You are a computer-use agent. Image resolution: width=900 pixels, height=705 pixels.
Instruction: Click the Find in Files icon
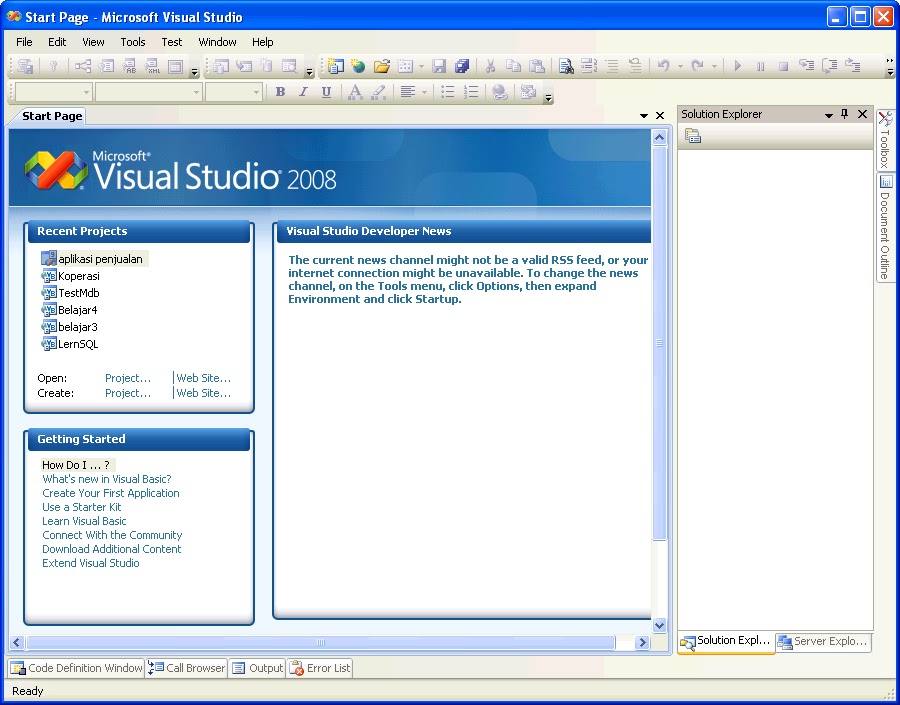pyautogui.click(x=565, y=66)
